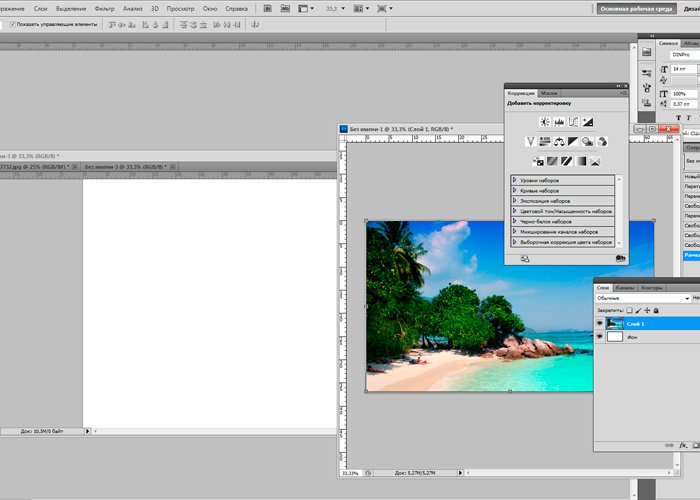Open the Фильтр menu
This screenshot has width=700, height=500.
104,7
